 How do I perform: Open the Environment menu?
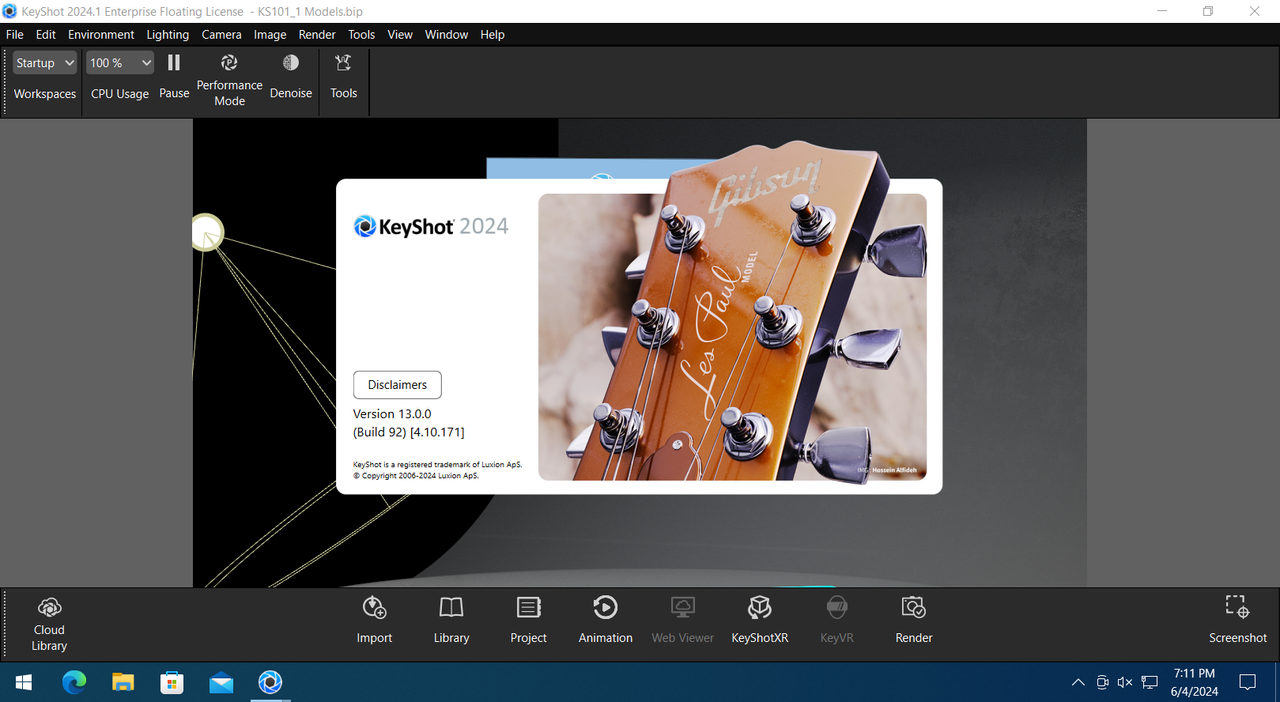pos(101,34)
